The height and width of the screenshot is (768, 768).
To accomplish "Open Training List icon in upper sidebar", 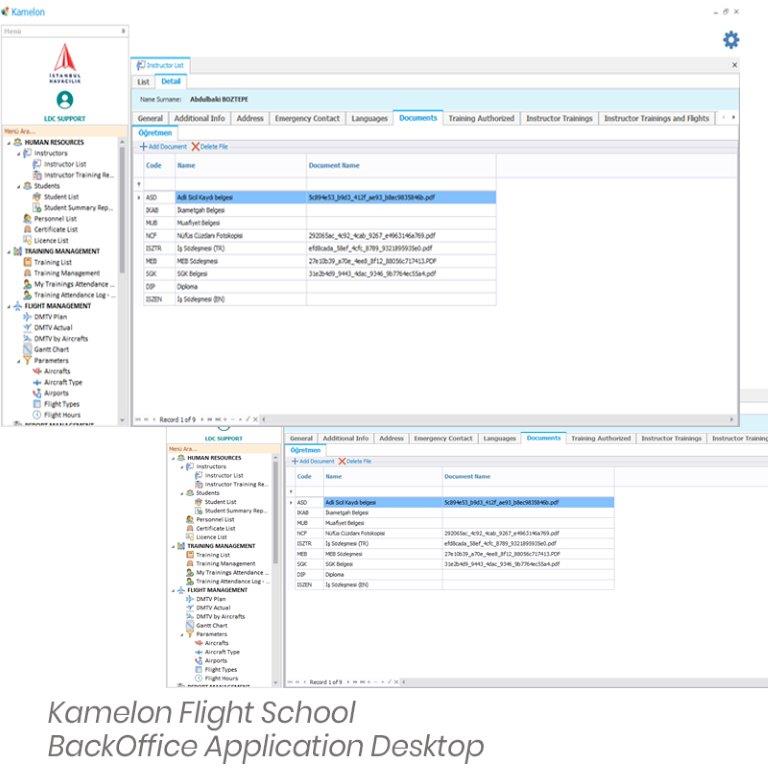I will pos(27,262).
